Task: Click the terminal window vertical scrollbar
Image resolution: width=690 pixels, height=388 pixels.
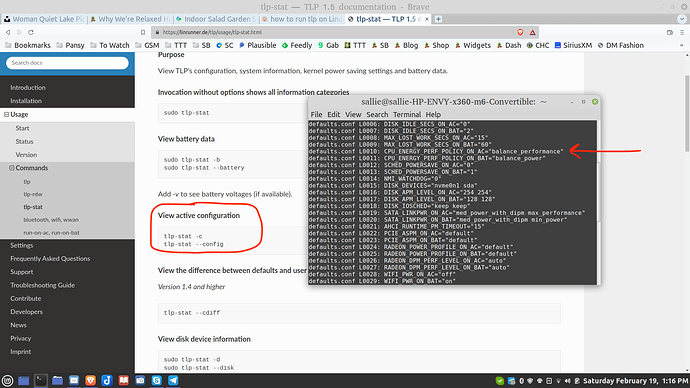Action: point(598,193)
